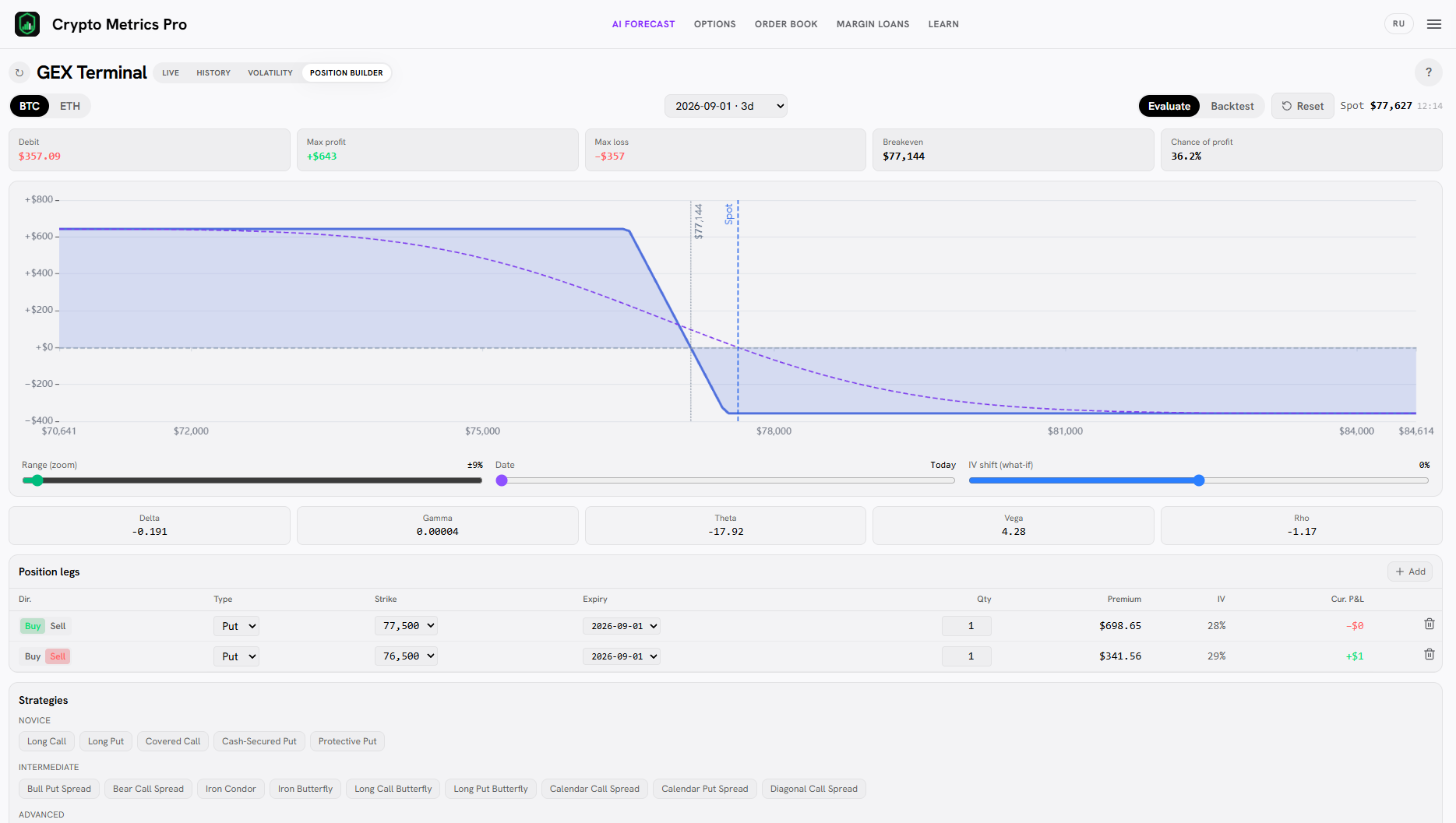The image size is (1456, 823).
Task: Apply the Bull Put Spread strategy
Action: [59, 789]
